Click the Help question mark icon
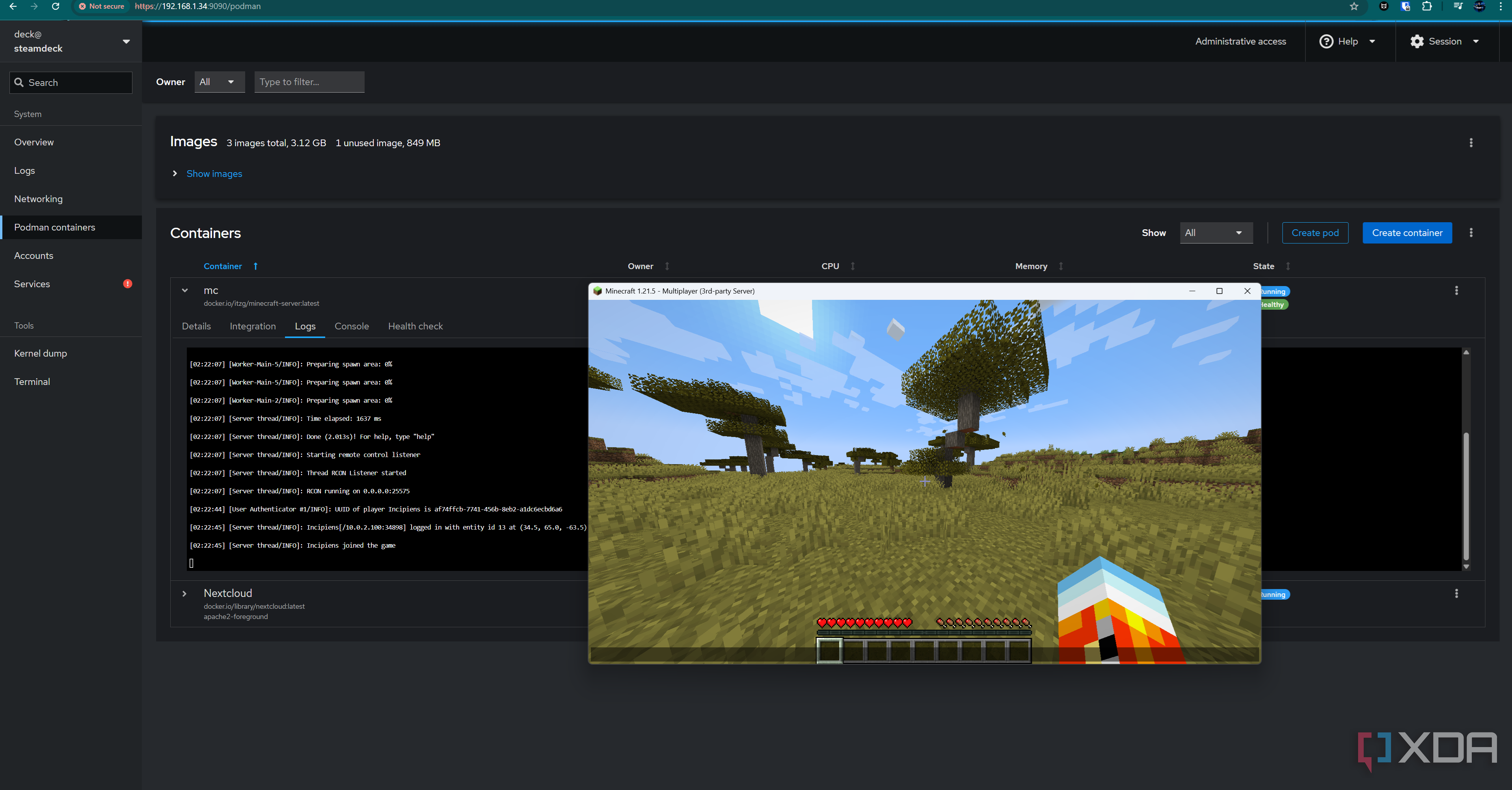1512x790 pixels. coord(1326,41)
